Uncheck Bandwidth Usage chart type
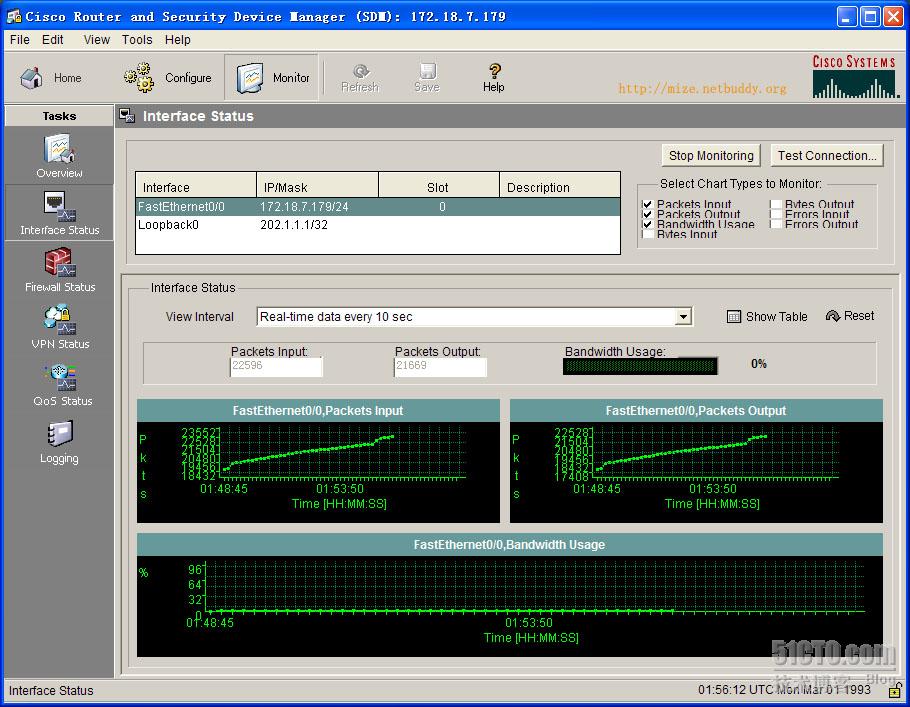910x707 pixels. click(648, 224)
